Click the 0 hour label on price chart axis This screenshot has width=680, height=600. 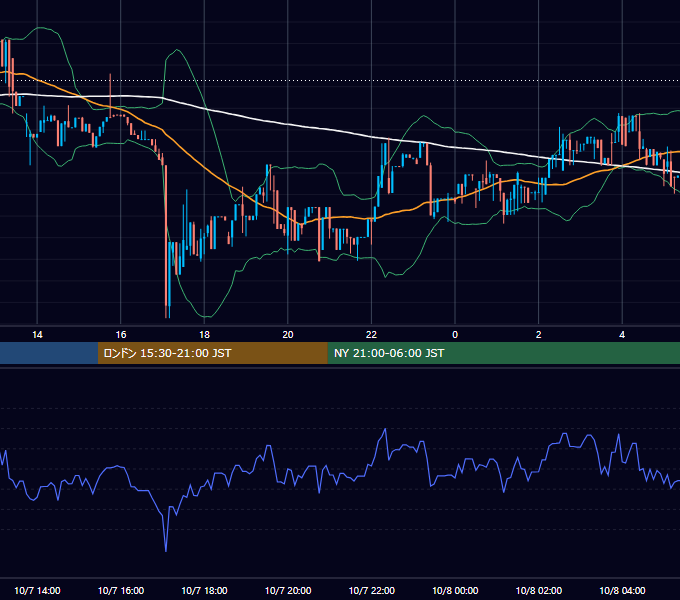[x=455, y=335]
